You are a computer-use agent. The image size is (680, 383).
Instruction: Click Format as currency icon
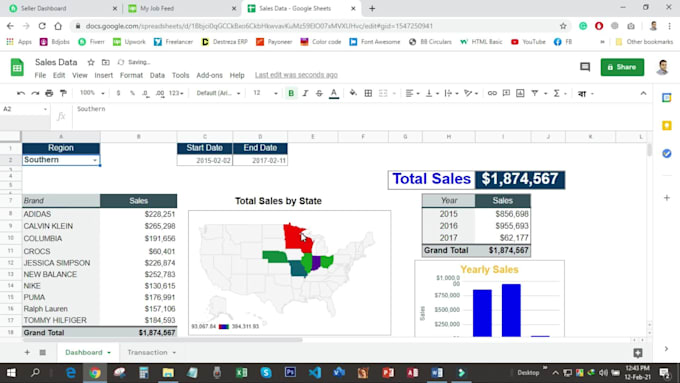118,93
